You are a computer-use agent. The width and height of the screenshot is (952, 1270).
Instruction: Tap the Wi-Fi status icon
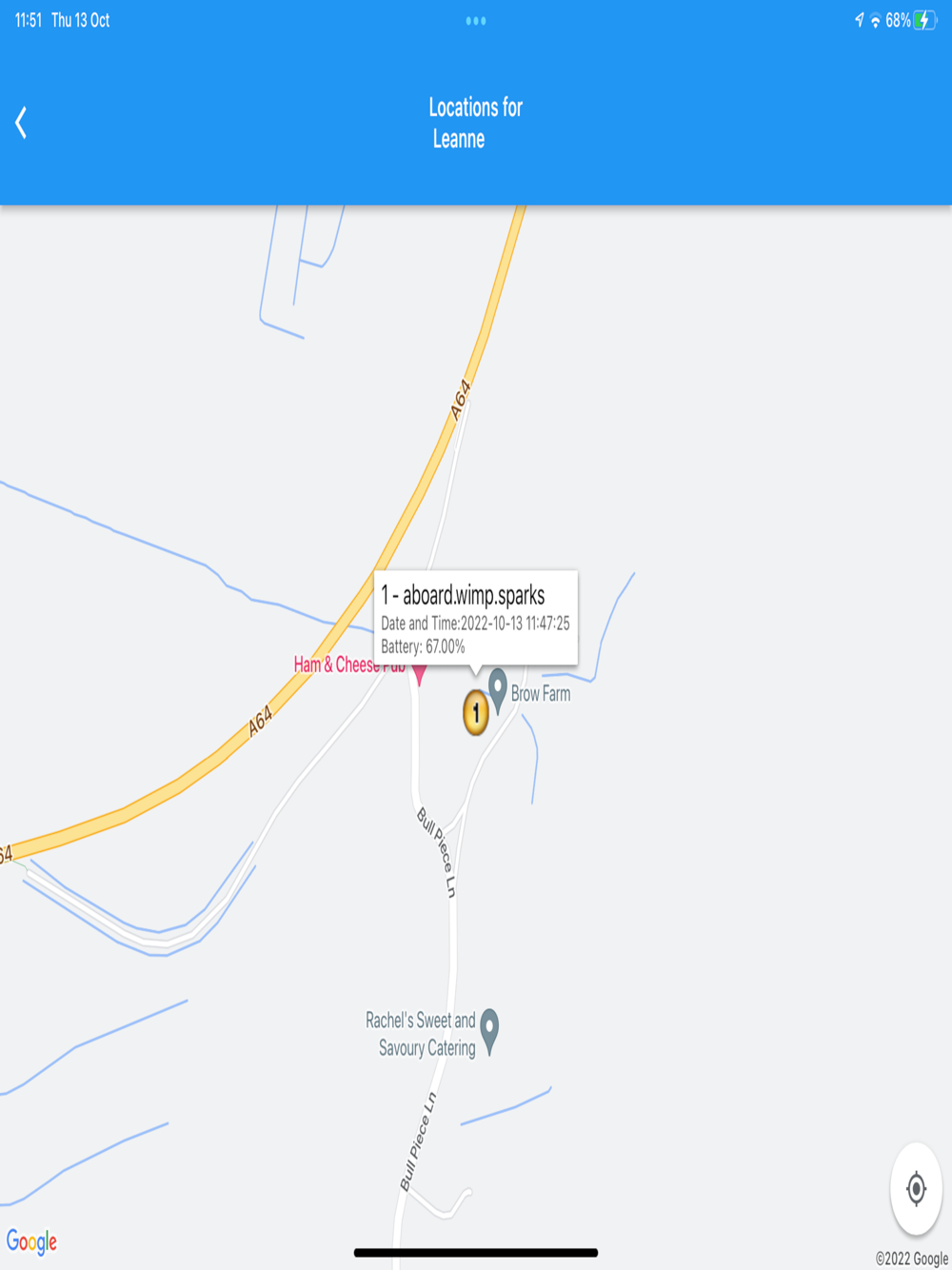pos(876,21)
